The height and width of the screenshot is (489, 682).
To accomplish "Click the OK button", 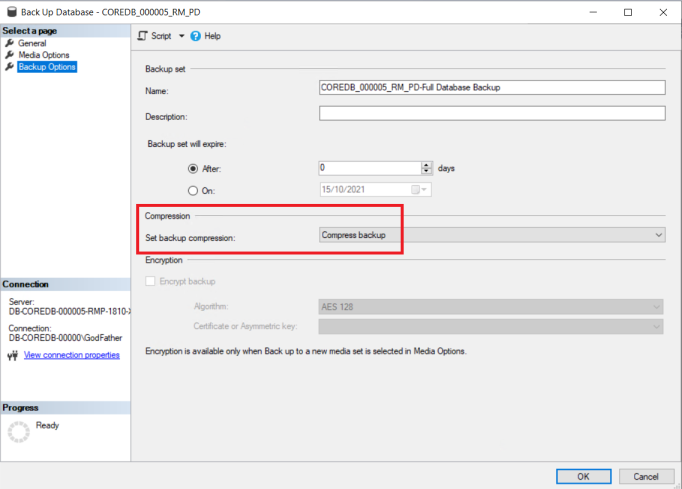I will [x=583, y=476].
